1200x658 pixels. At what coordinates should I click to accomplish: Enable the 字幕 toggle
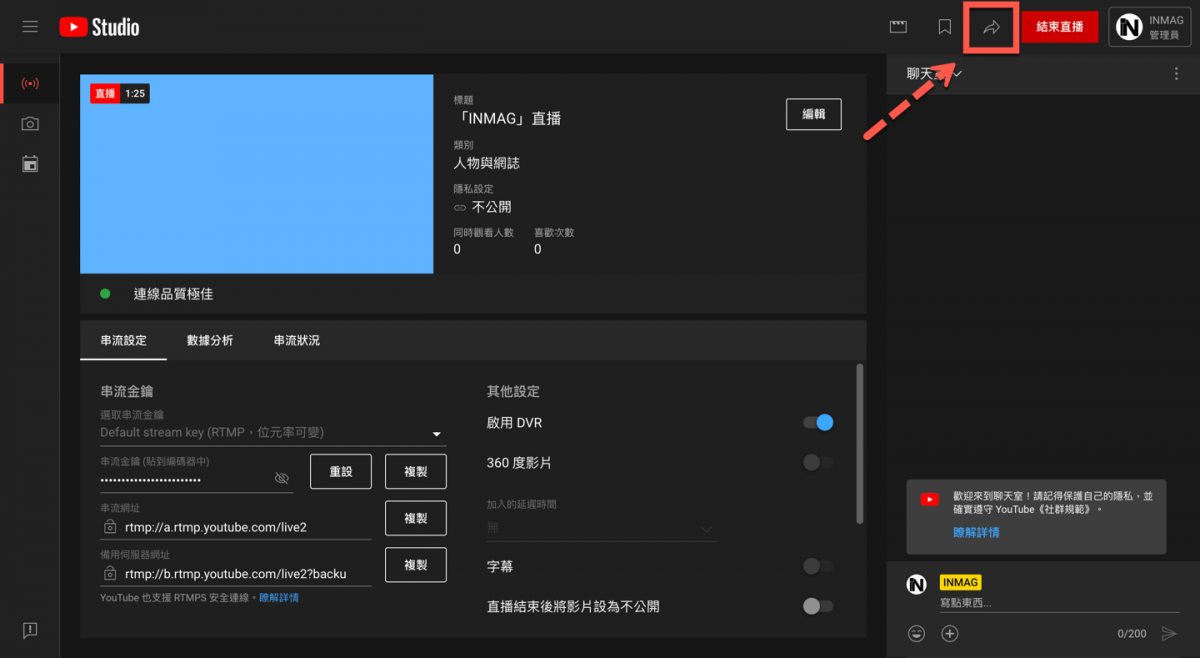click(818, 567)
